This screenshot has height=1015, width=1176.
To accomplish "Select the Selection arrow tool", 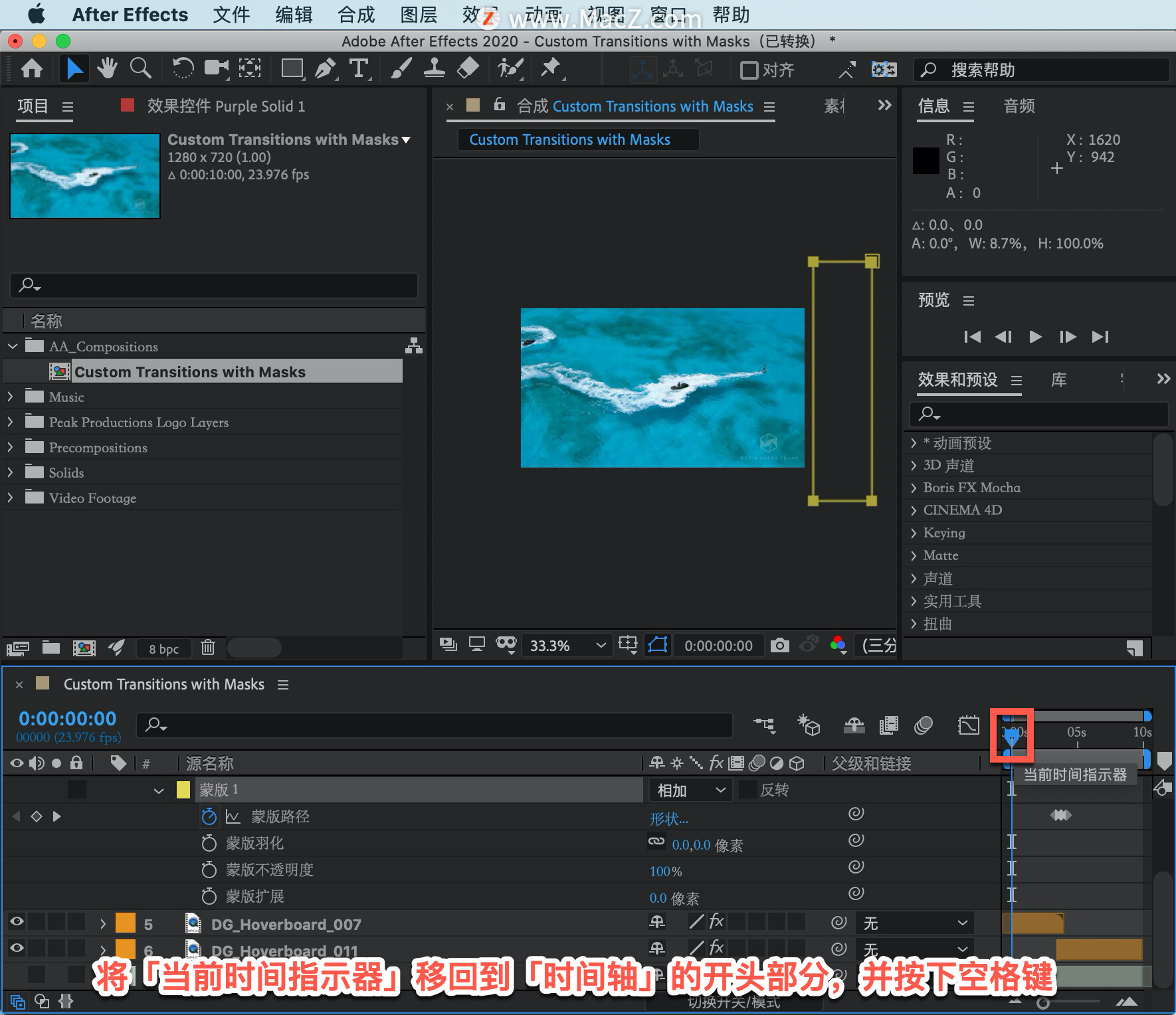I will point(74,69).
